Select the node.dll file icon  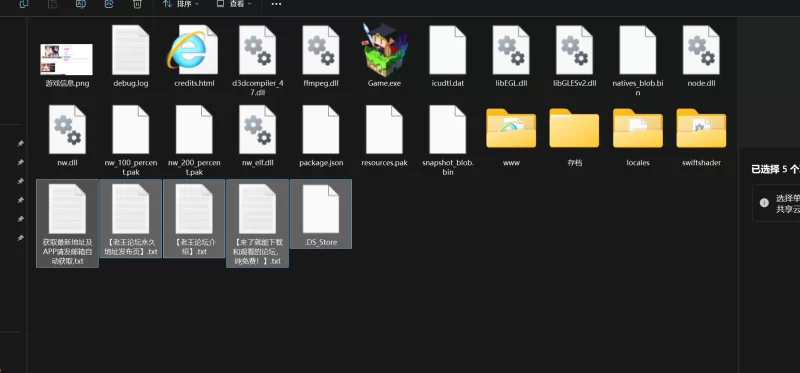pos(701,50)
